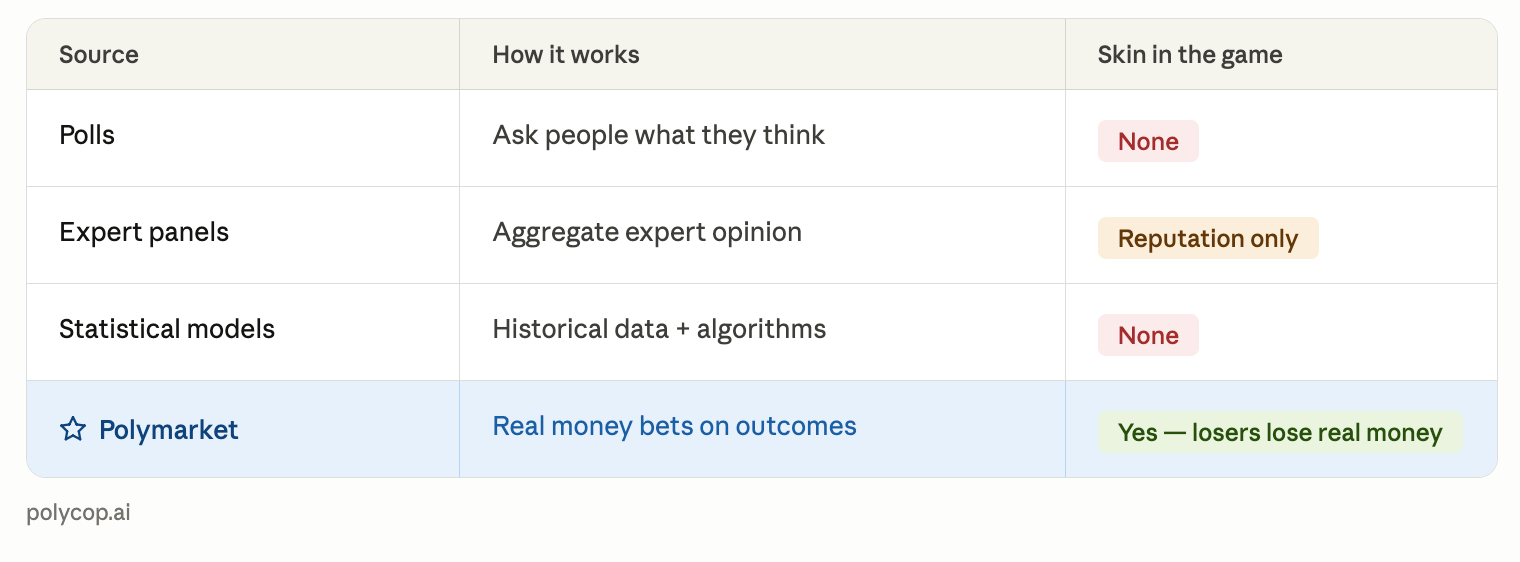
Task: Click the Reputation only badge
Action: [1208, 238]
